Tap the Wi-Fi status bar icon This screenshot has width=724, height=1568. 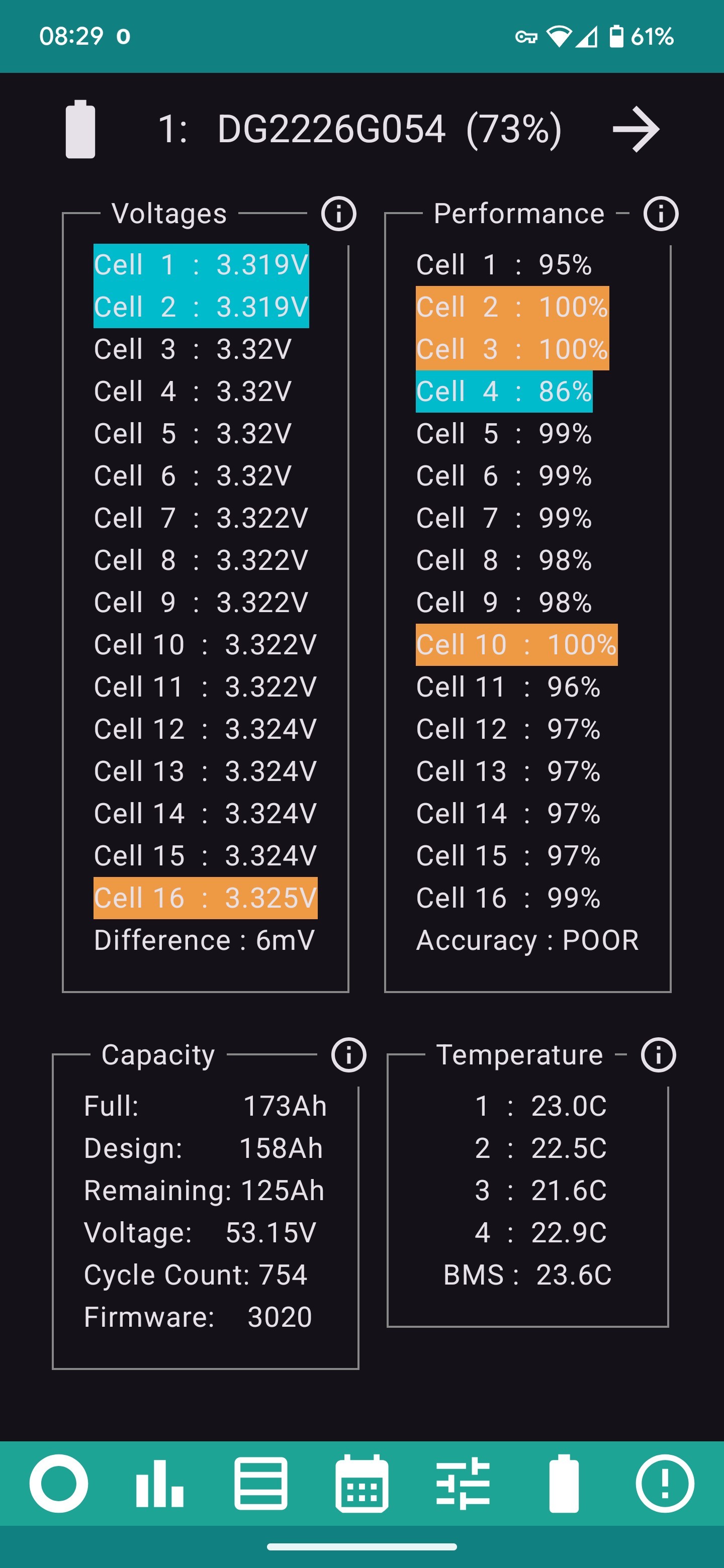559,37
